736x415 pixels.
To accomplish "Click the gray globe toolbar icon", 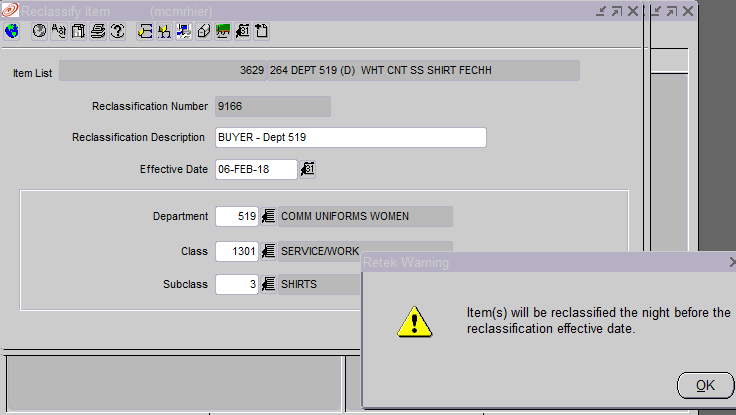I will click(x=39, y=31).
